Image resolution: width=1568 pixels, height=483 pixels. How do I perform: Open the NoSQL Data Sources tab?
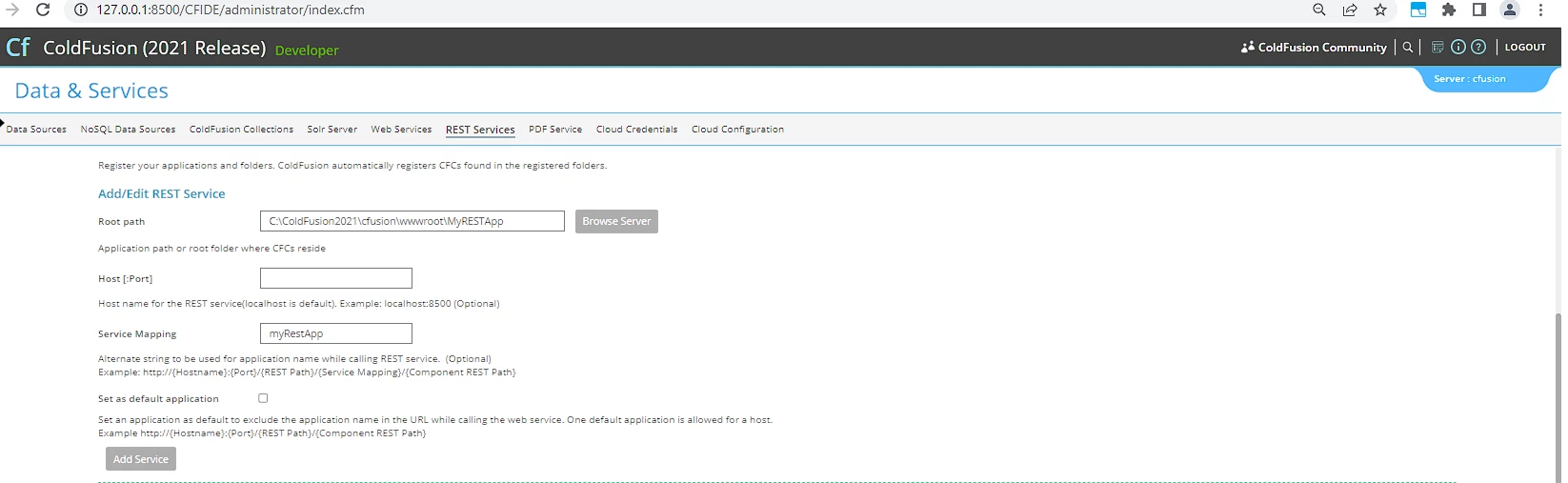pyautogui.click(x=128, y=130)
